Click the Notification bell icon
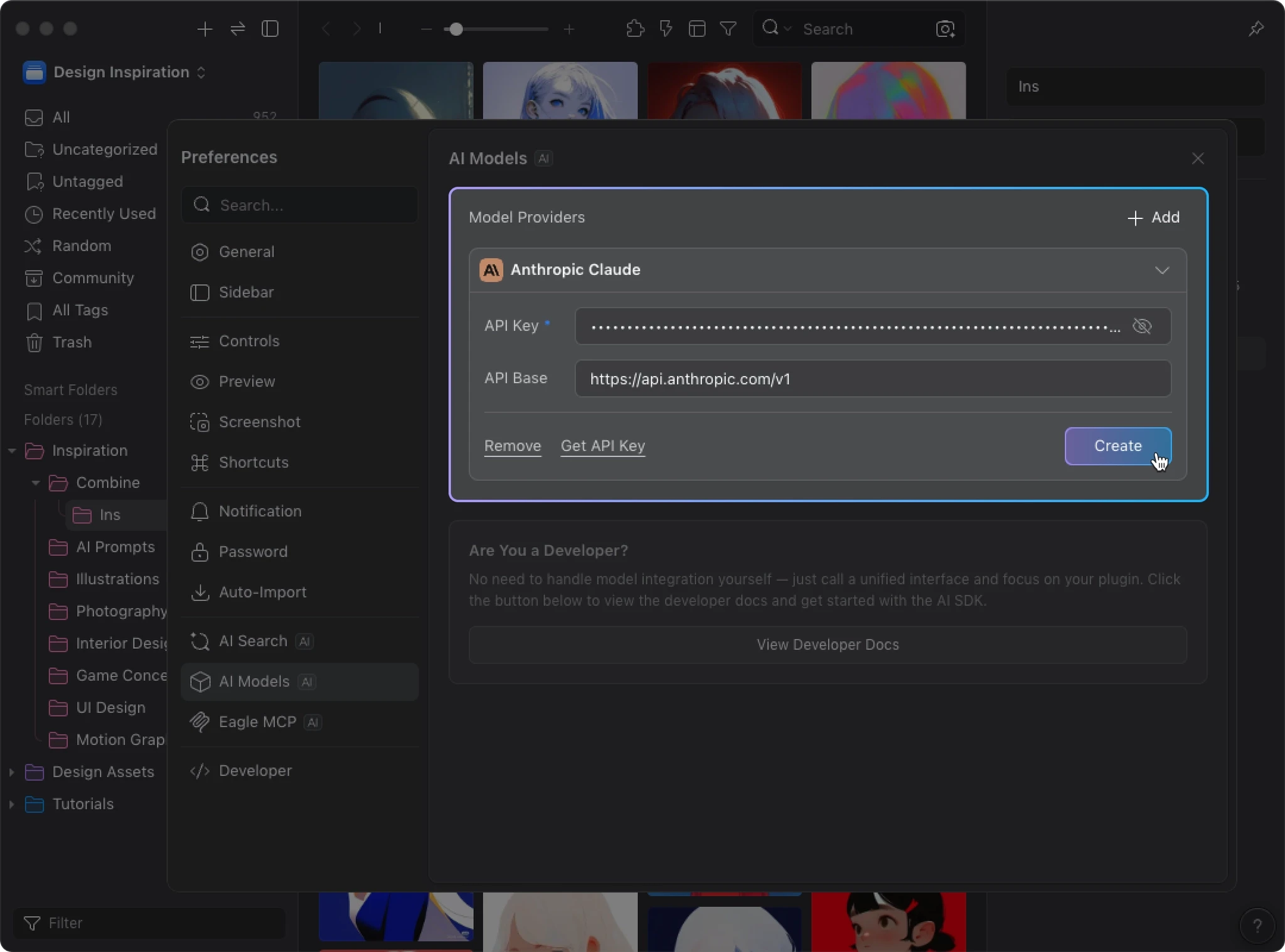The image size is (1285, 952). 200,511
